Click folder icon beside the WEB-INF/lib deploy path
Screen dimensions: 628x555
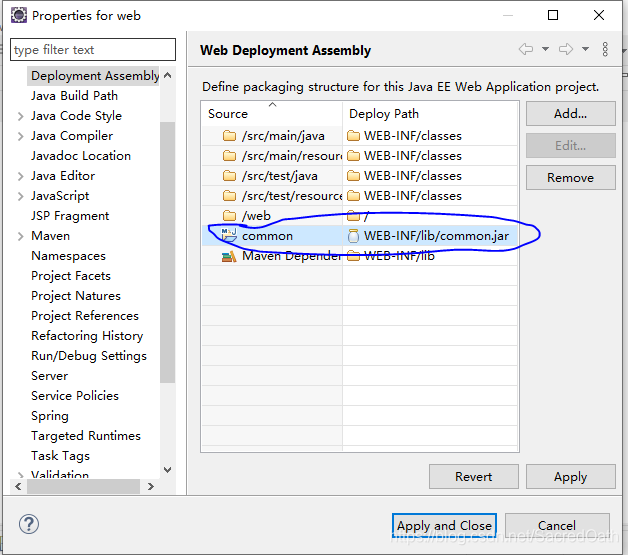pyautogui.click(x=353, y=256)
